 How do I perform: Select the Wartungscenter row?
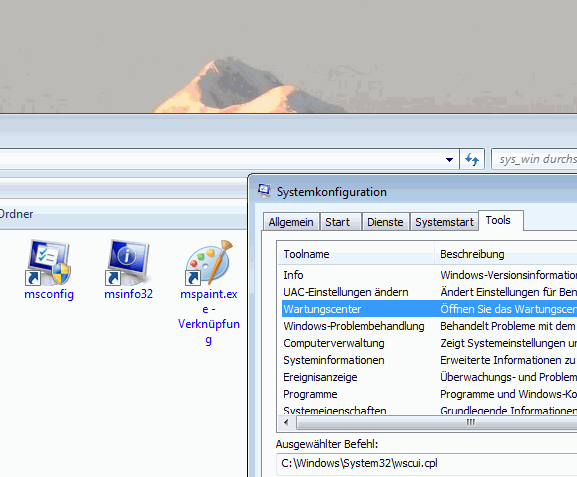pyautogui.click(x=429, y=309)
